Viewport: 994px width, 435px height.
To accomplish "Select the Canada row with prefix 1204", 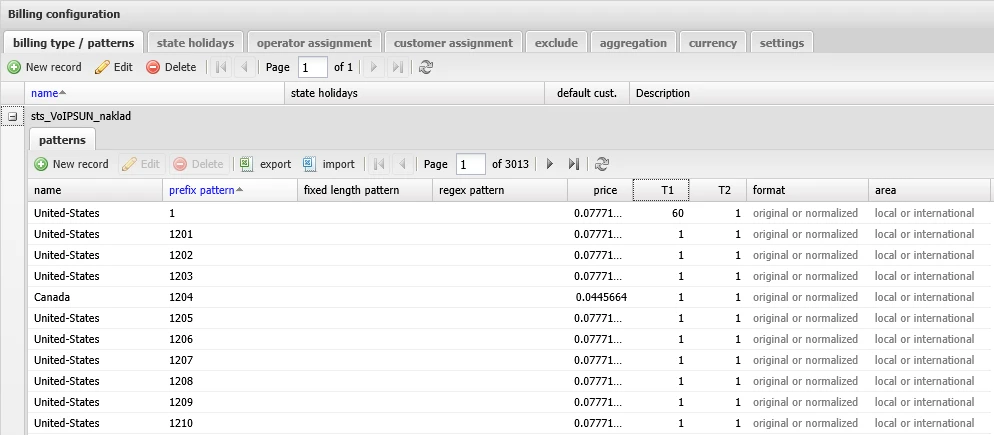I will [508, 297].
